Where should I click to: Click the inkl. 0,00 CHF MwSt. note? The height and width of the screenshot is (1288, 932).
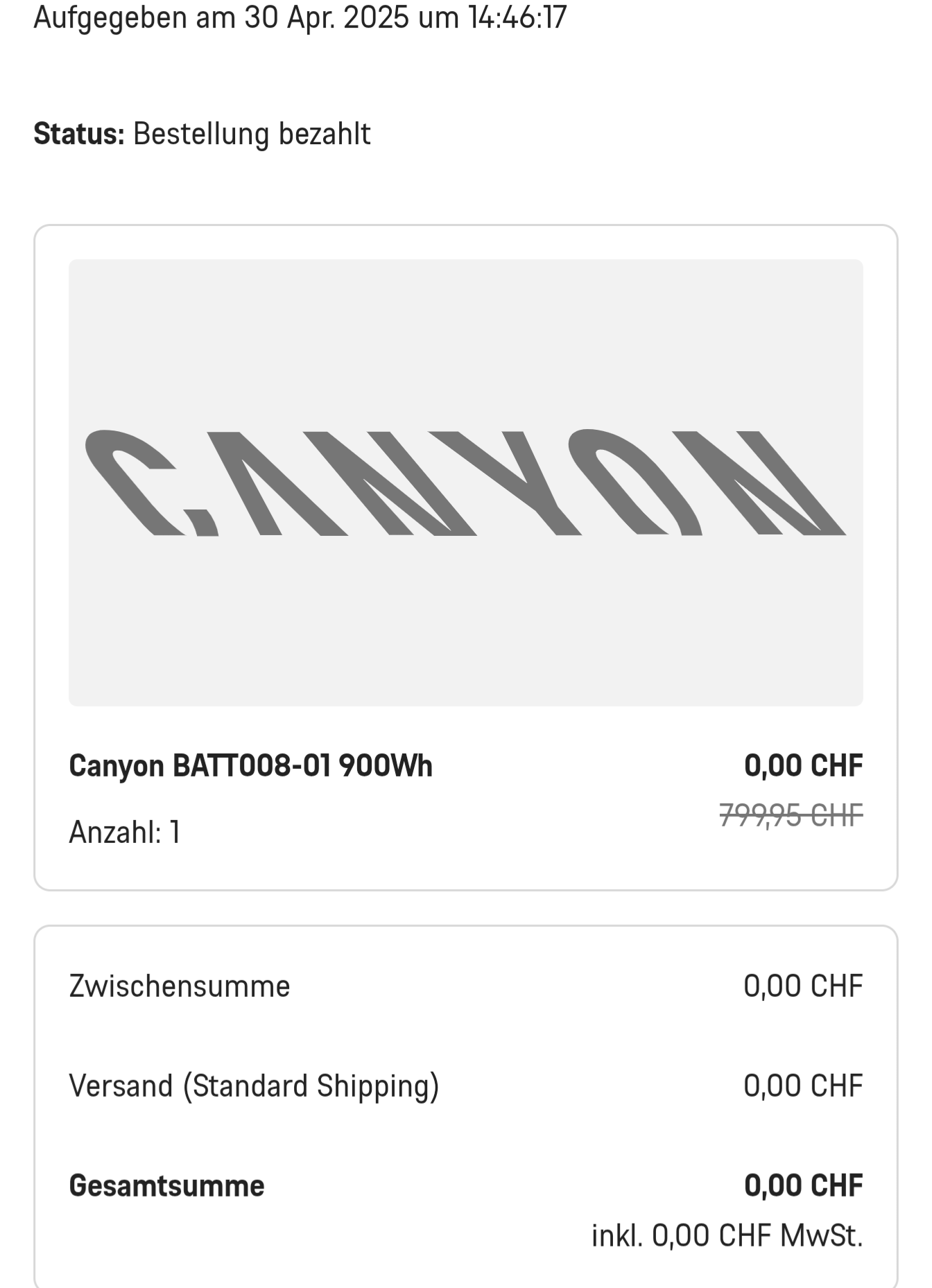pos(727,1236)
